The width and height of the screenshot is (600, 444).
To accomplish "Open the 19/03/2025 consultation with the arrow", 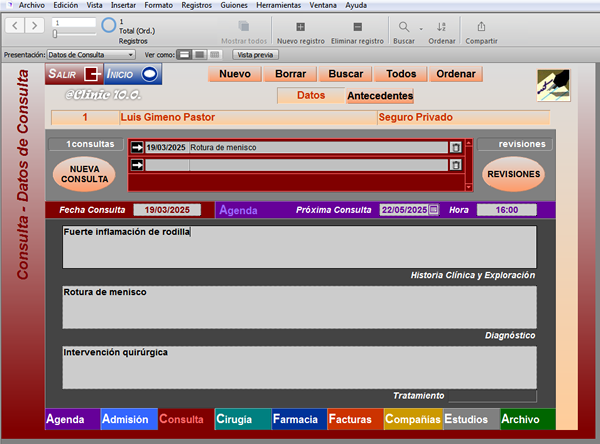I will [137, 147].
